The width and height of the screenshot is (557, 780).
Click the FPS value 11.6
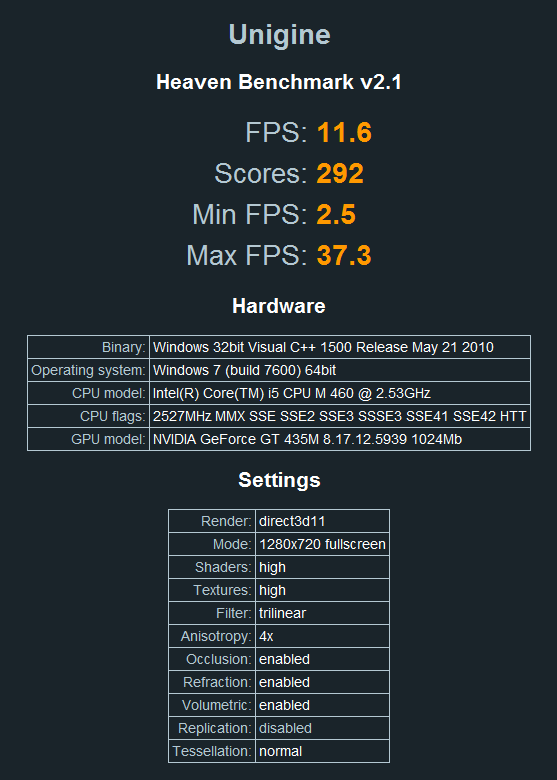tap(344, 133)
